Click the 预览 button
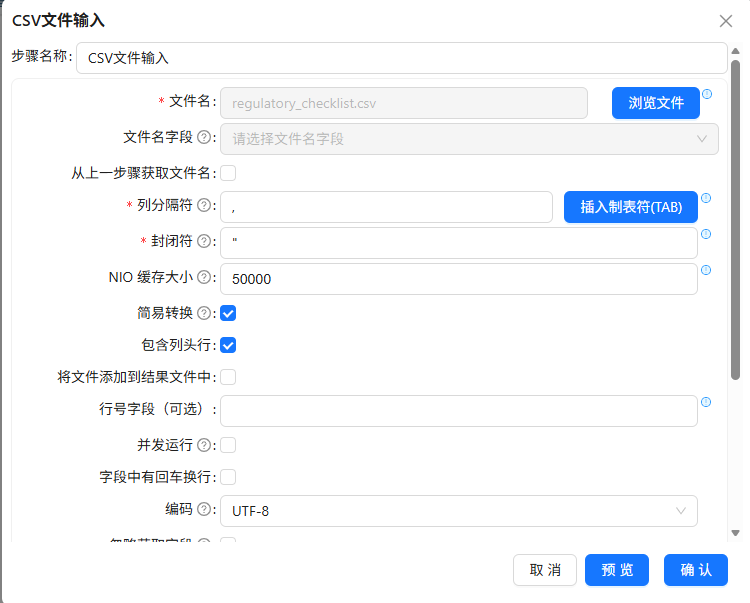The height and width of the screenshot is (603, 750). [x=617, y=570]
